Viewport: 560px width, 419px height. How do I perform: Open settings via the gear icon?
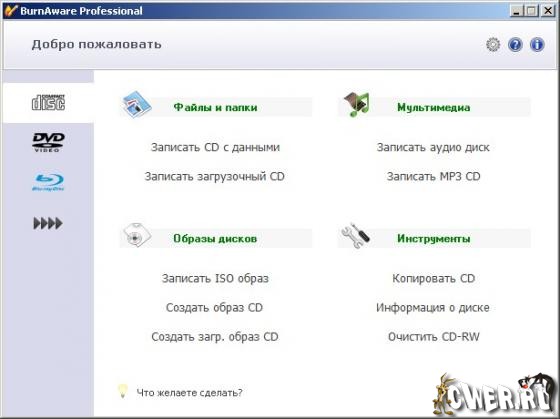point(493,45)
